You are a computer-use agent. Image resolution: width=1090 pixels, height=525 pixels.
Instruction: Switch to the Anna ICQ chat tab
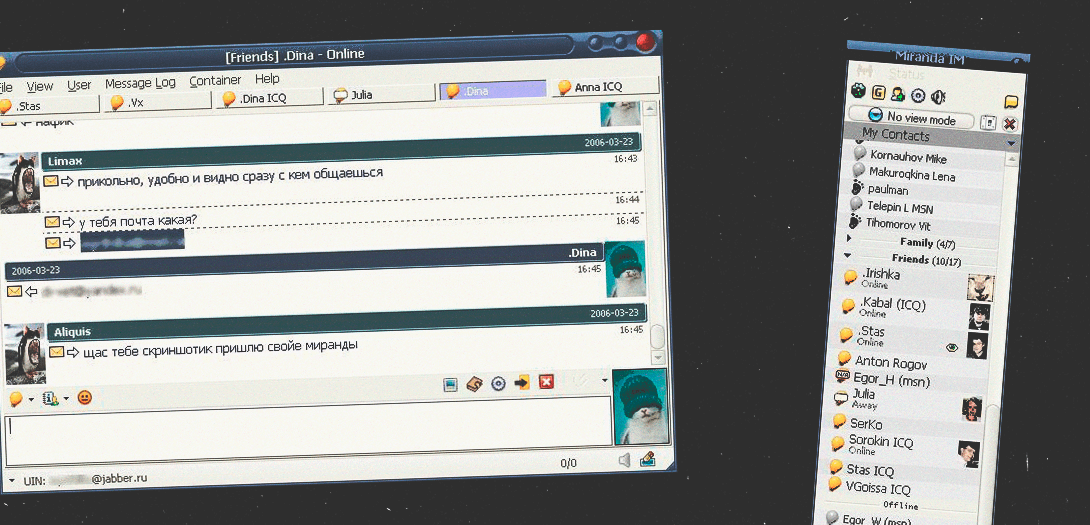(x=605, y=87)
